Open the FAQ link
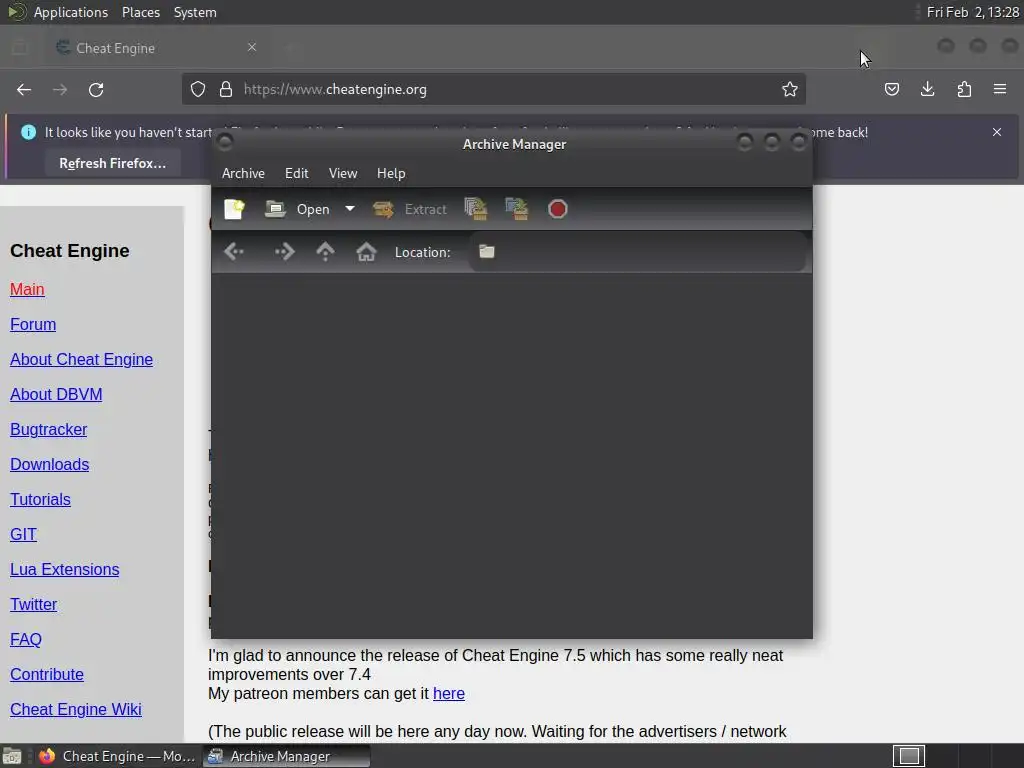Viewport: 1024px width, 768px height. tap(26, 639)
